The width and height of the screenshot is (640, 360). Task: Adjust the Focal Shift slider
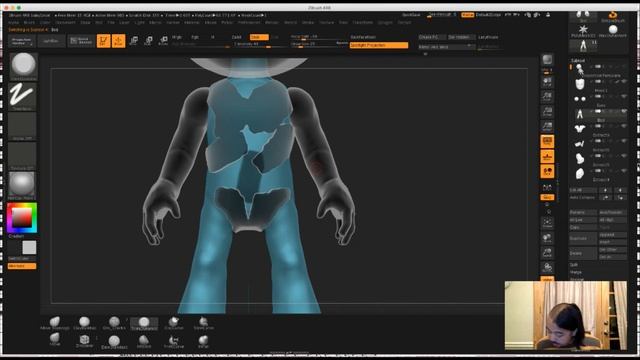318,37
